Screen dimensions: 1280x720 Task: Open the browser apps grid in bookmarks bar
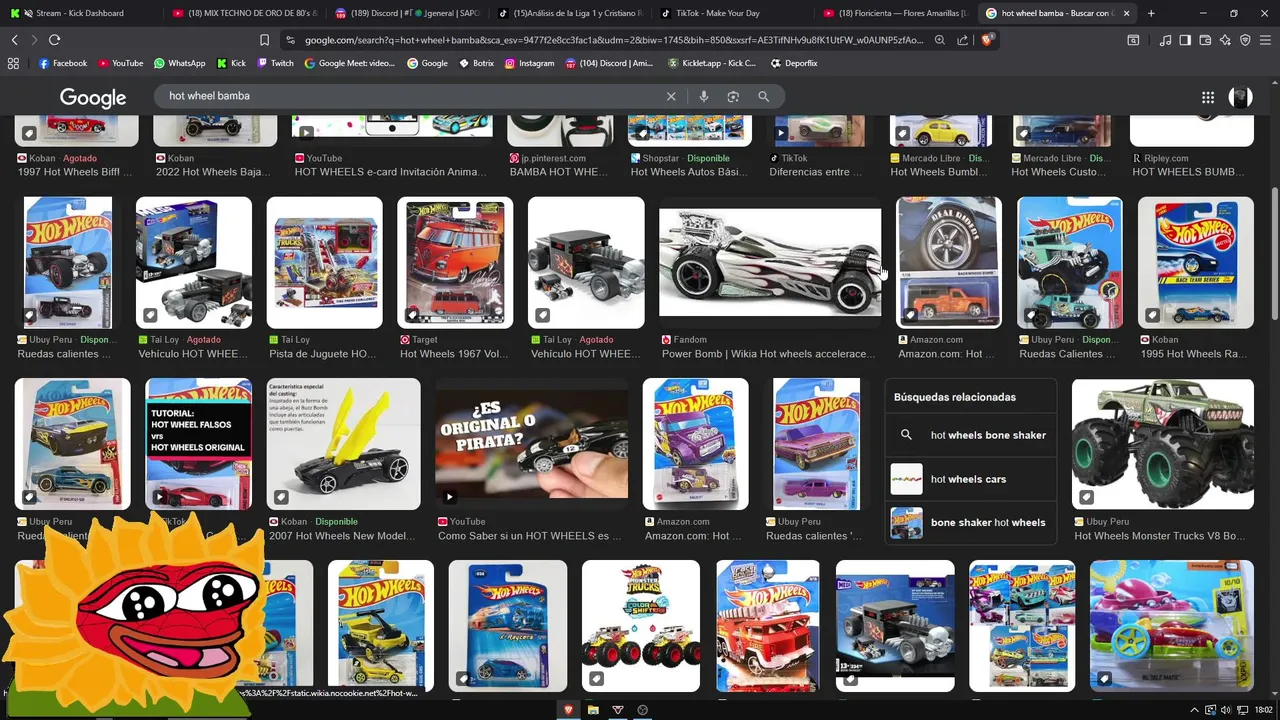(x=13, y=63)
